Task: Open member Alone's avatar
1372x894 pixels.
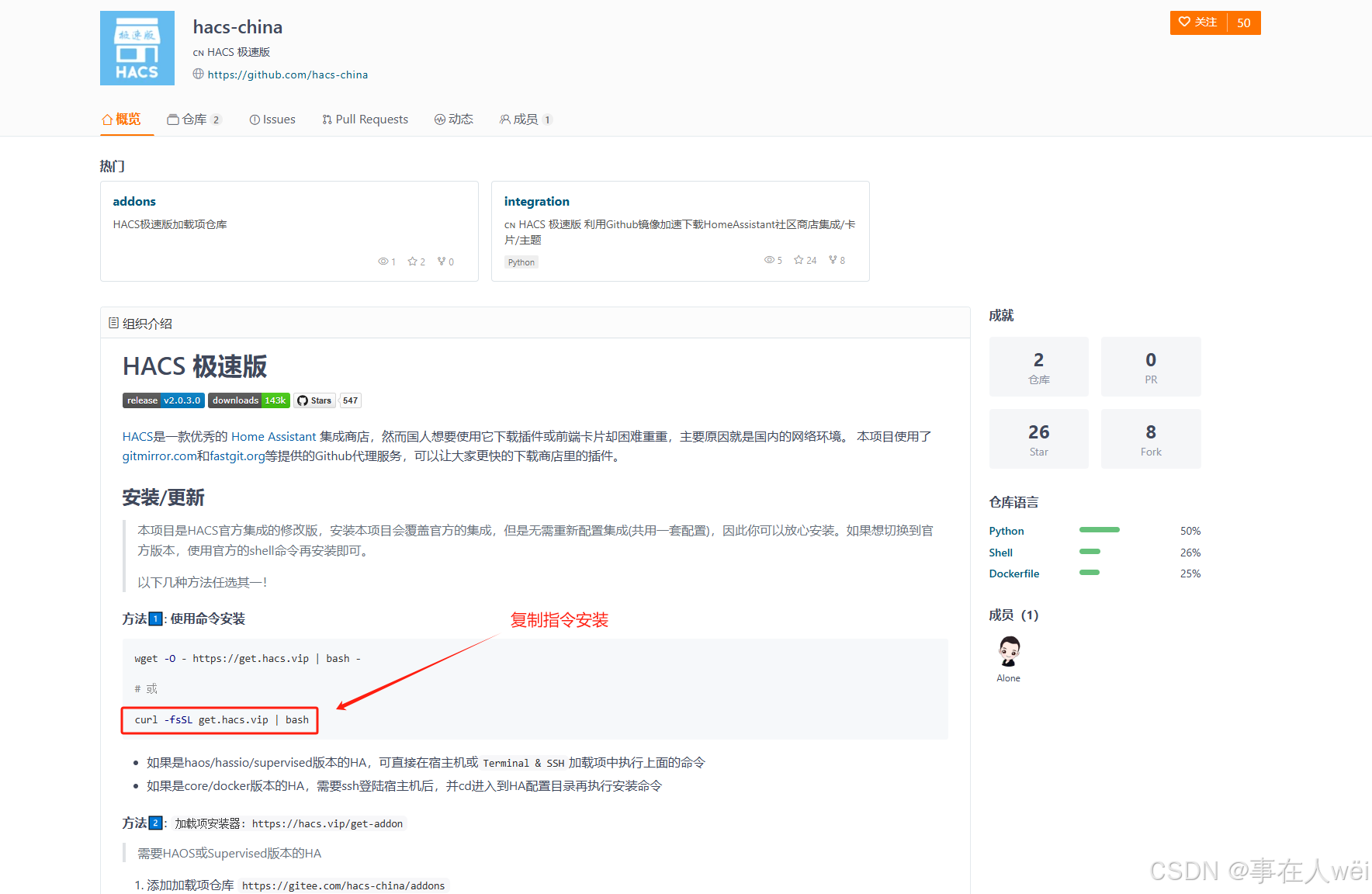Action: click(x=1009, y=651)
